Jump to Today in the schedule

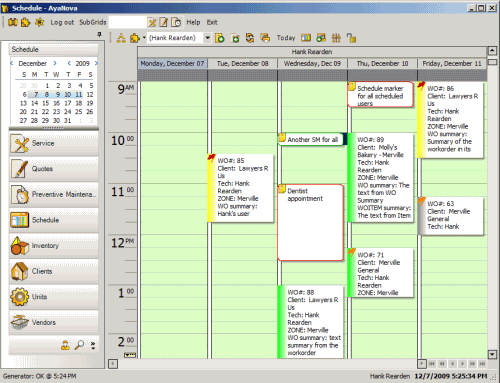[x=286, y=38]
